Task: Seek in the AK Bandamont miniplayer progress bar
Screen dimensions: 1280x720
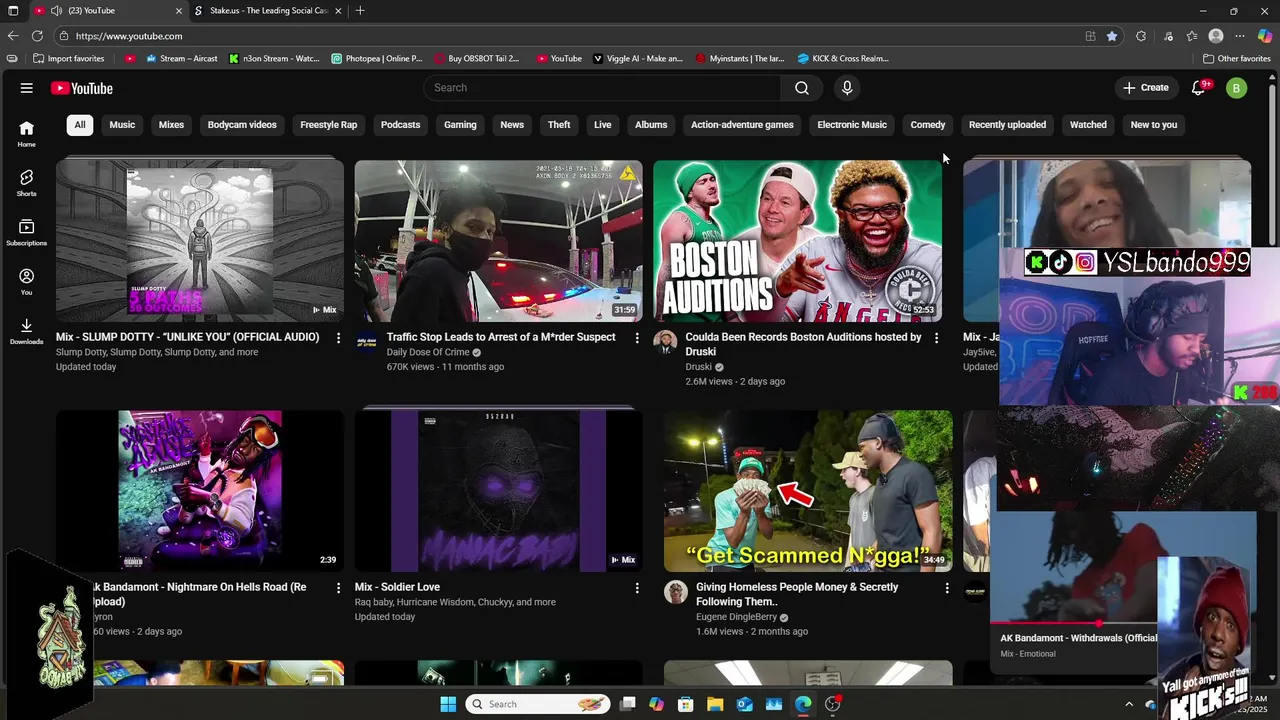Action: 1074,623
